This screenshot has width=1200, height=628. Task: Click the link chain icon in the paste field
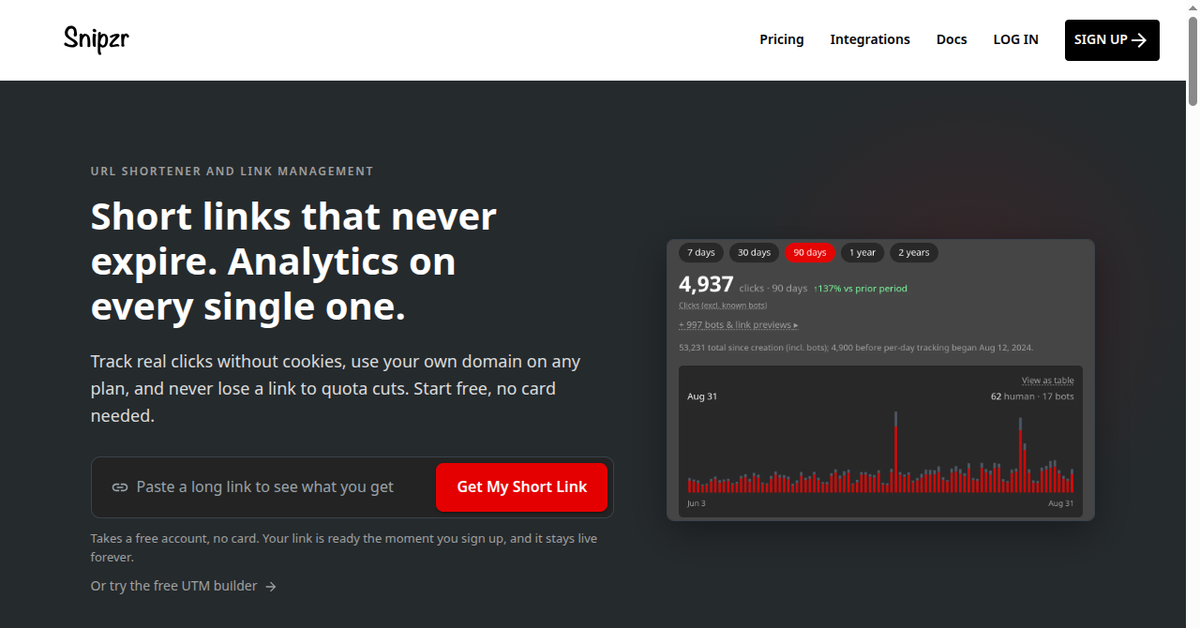click(x=120, y=487)
